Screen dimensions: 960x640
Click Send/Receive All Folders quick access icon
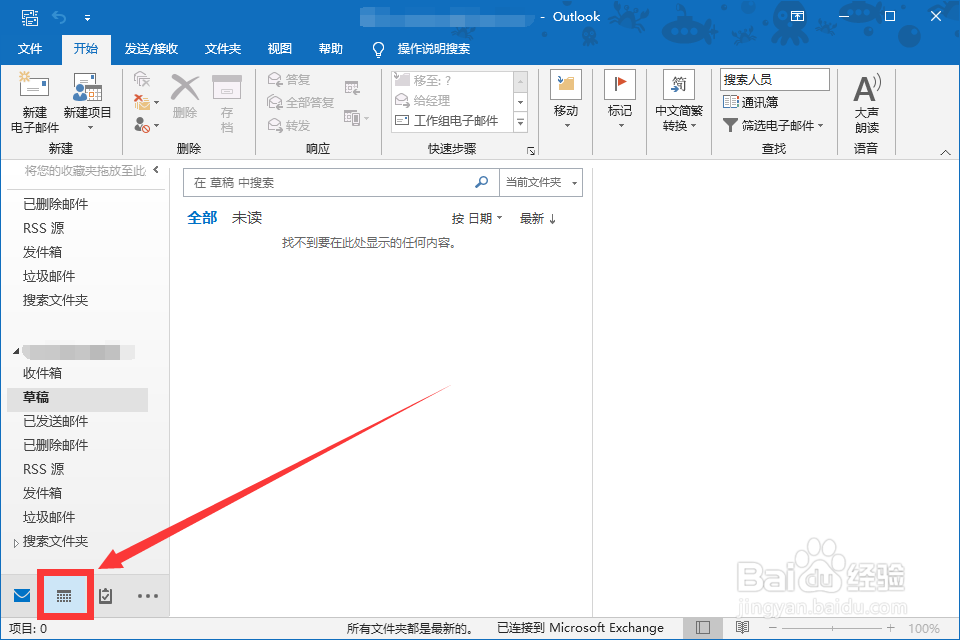click(x=29, y=17)
